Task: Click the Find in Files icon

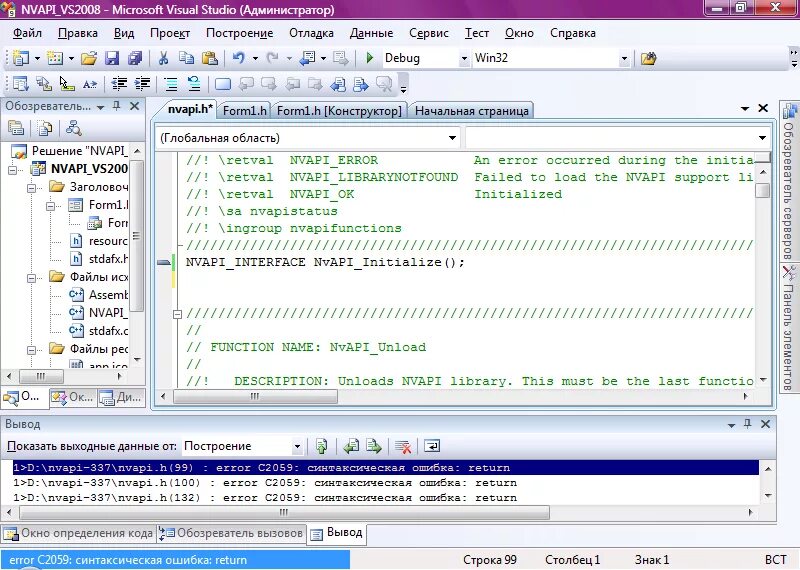Action: (x=648, y=59)
